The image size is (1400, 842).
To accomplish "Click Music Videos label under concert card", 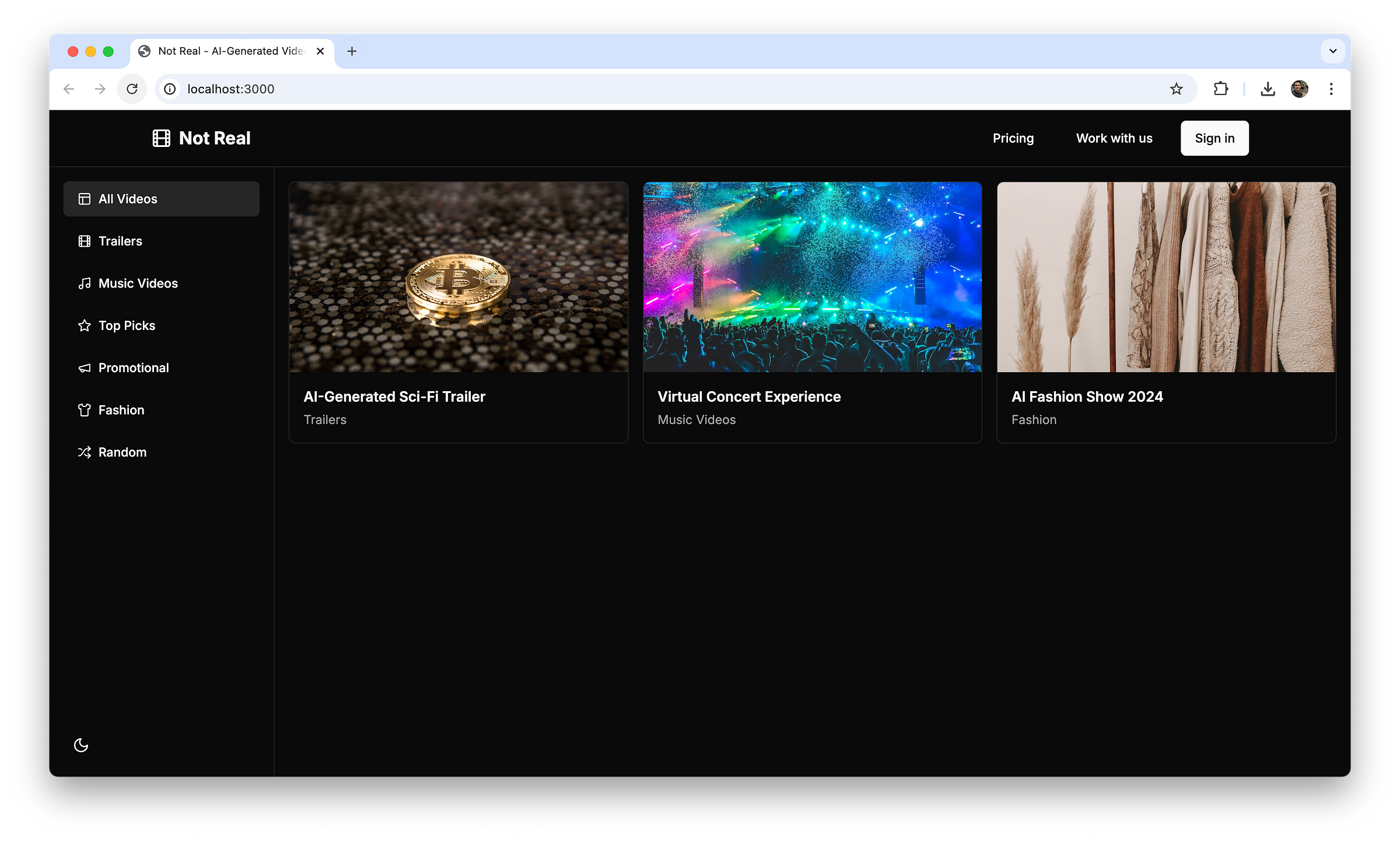I will [x=696, y=420].
